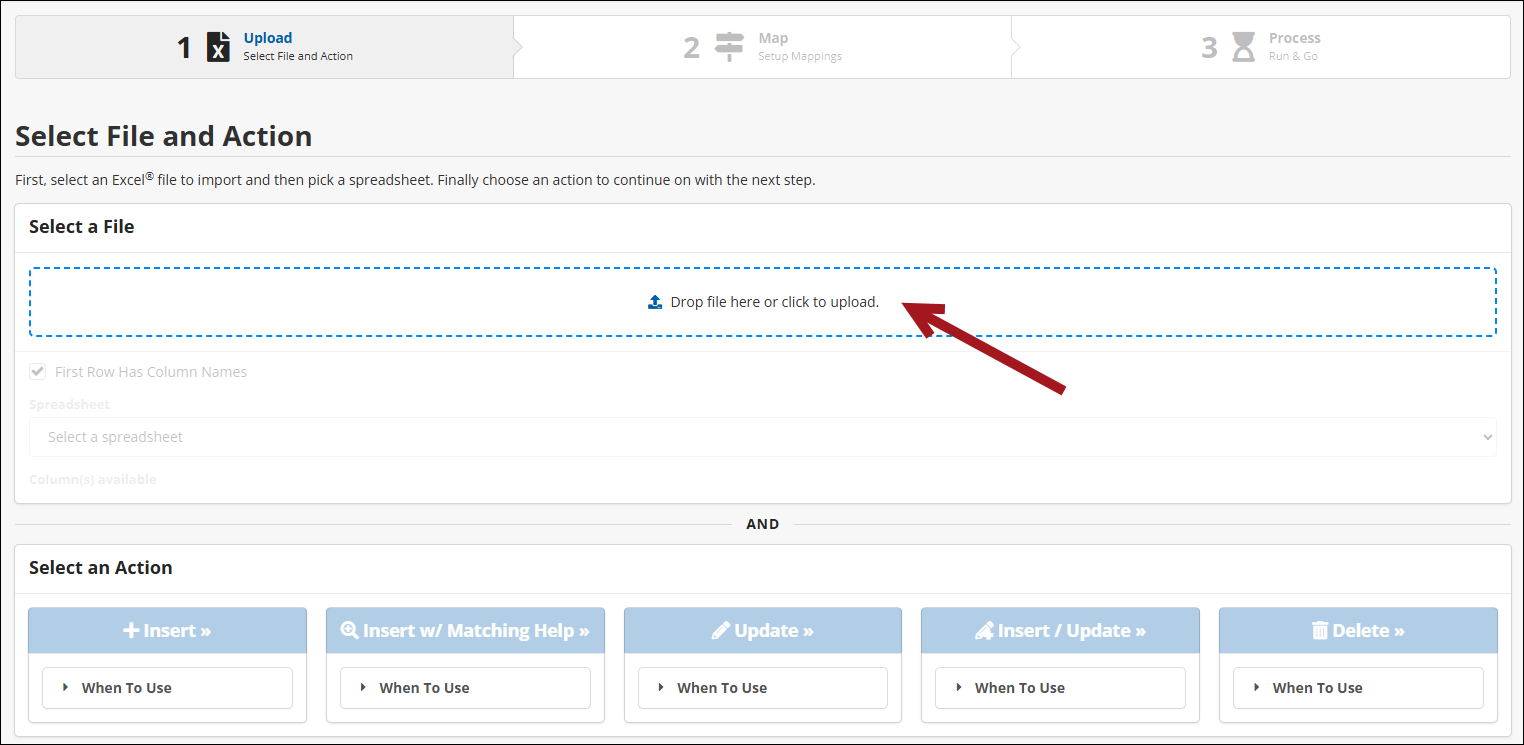Click the plus icon on Insert button
Image resolution: width=1524 pixels, height=745 pixels.
pyautogui.click(x=131, y=631)
